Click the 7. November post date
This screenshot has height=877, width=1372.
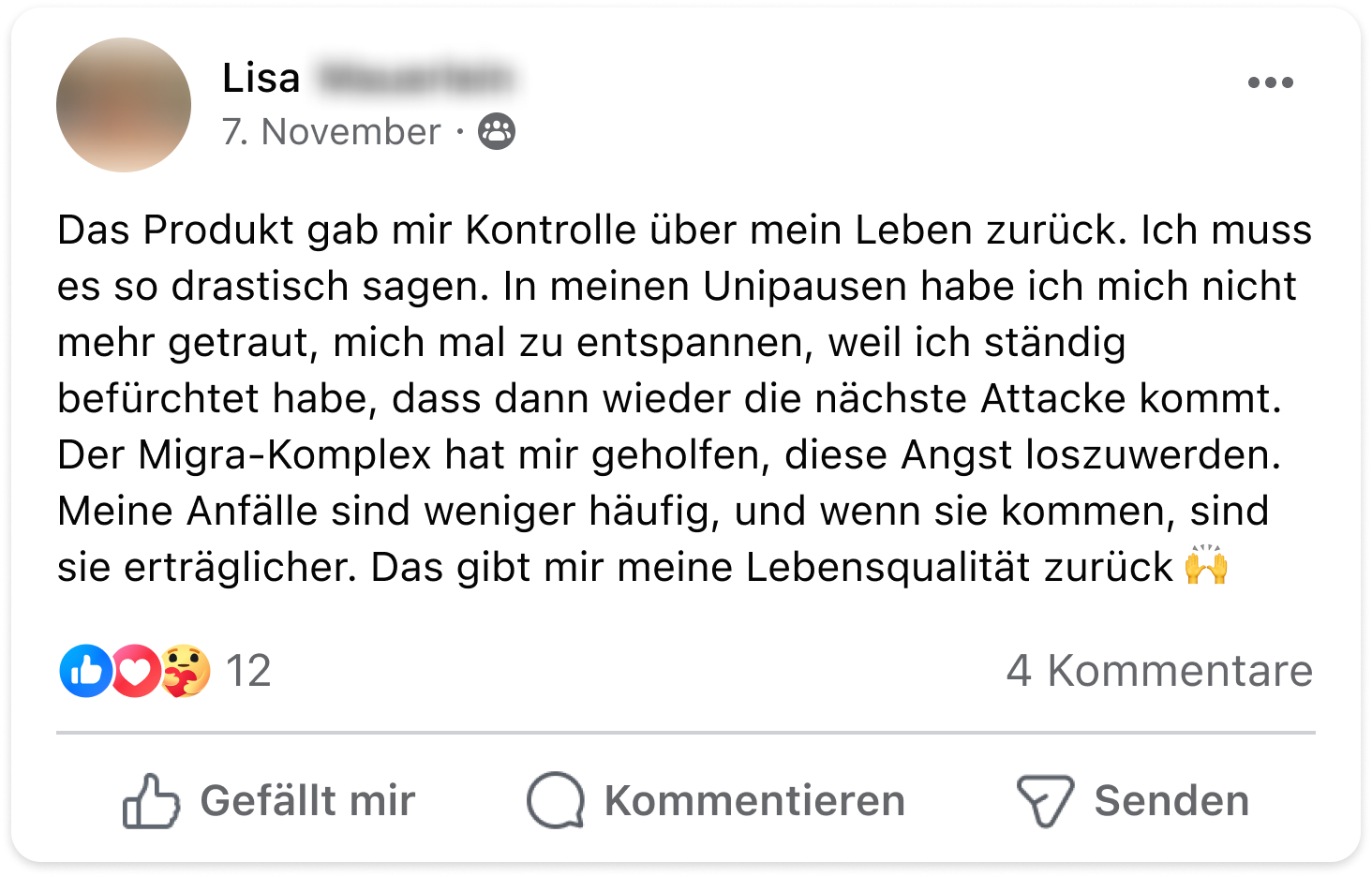pos(331,132)
